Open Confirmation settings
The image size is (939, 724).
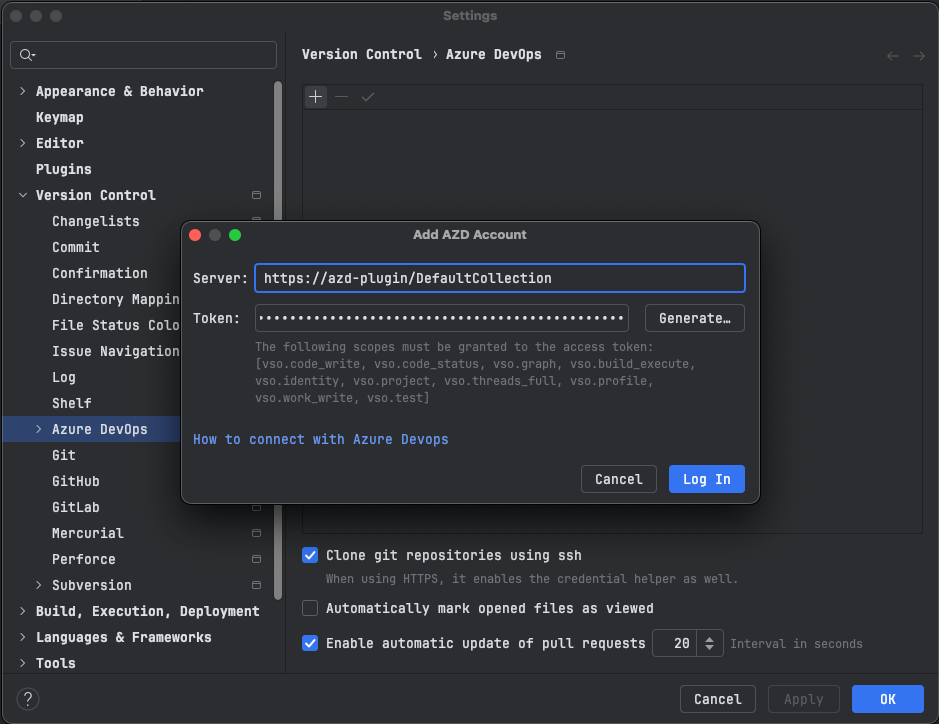point(99,273)
